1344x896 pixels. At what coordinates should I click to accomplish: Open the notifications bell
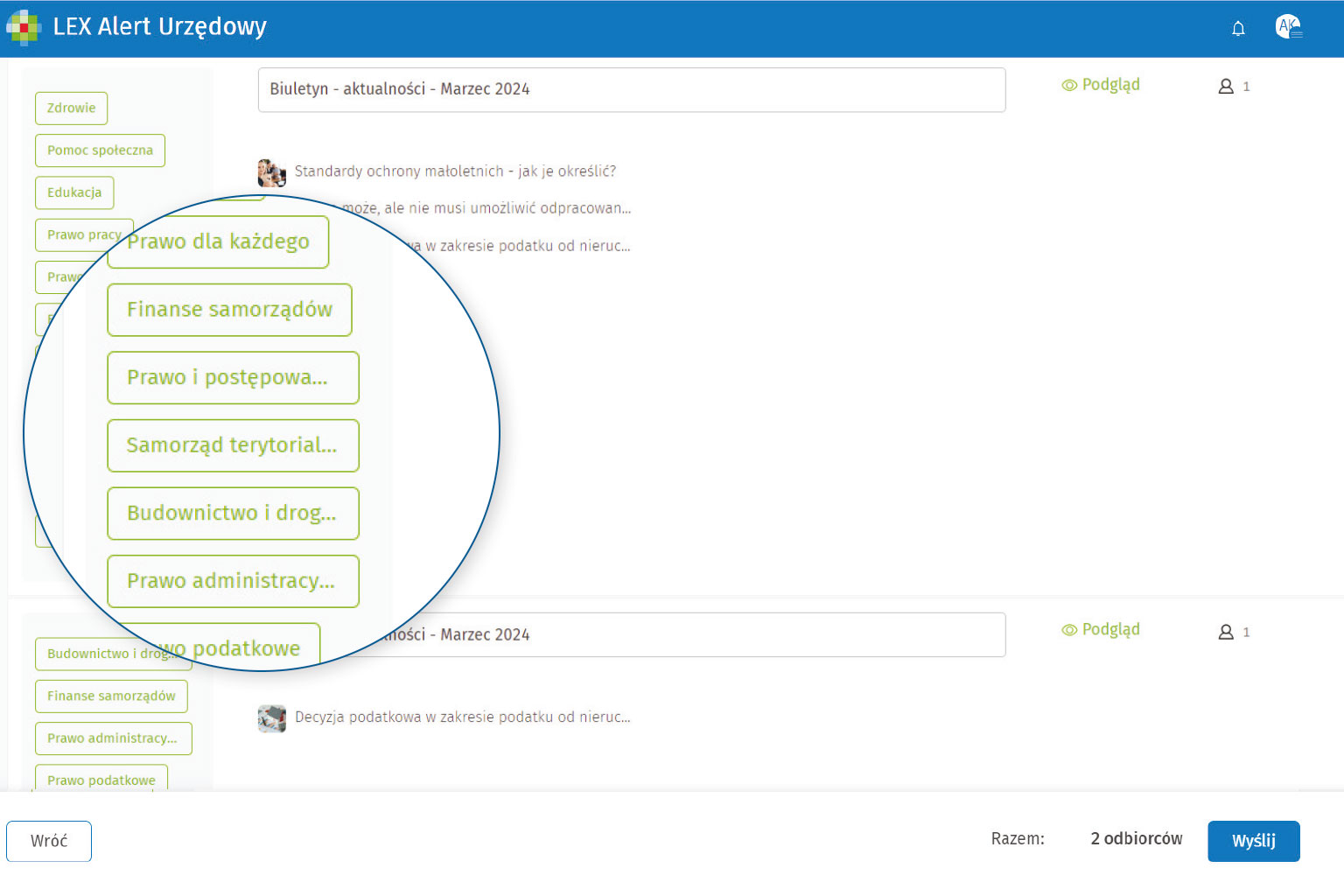coord(1238,29)
